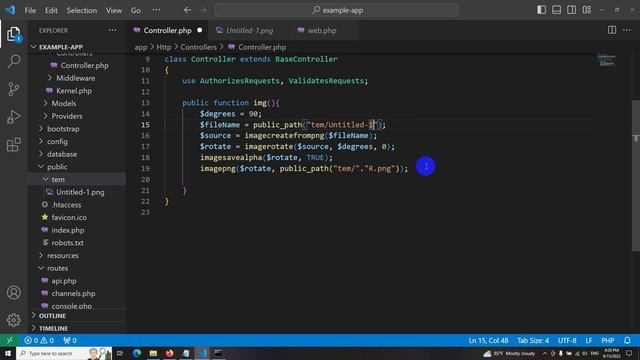Viewport: 640px width, 360px height.
Task: Click Ln 15, Col 48 in status bar
Action: (x=489, y=340)
